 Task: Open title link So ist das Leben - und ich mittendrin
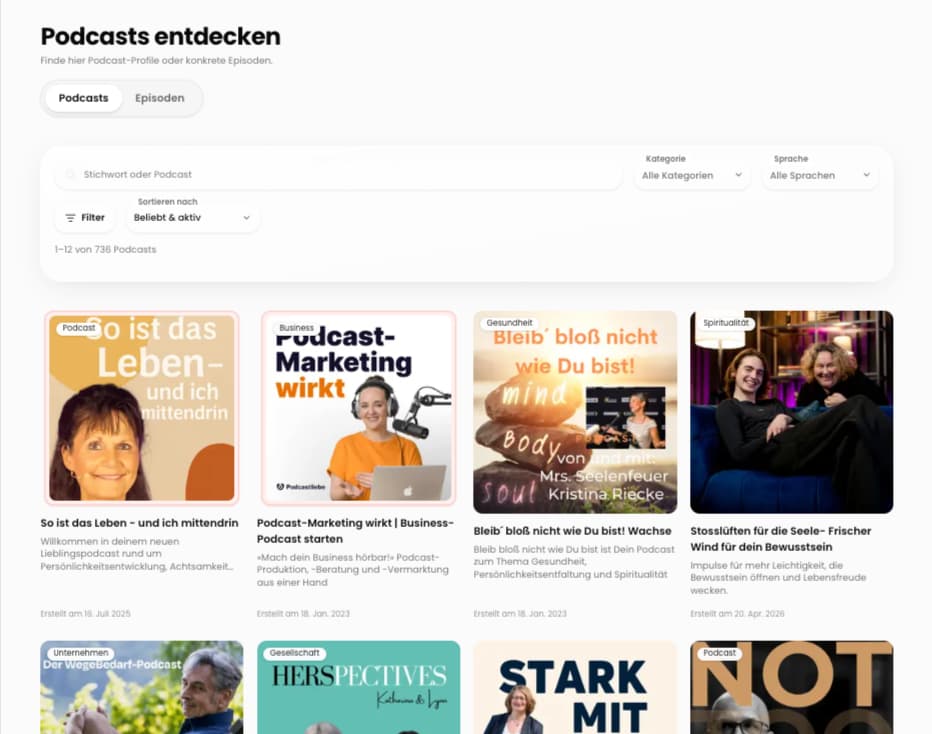point(139,523)
